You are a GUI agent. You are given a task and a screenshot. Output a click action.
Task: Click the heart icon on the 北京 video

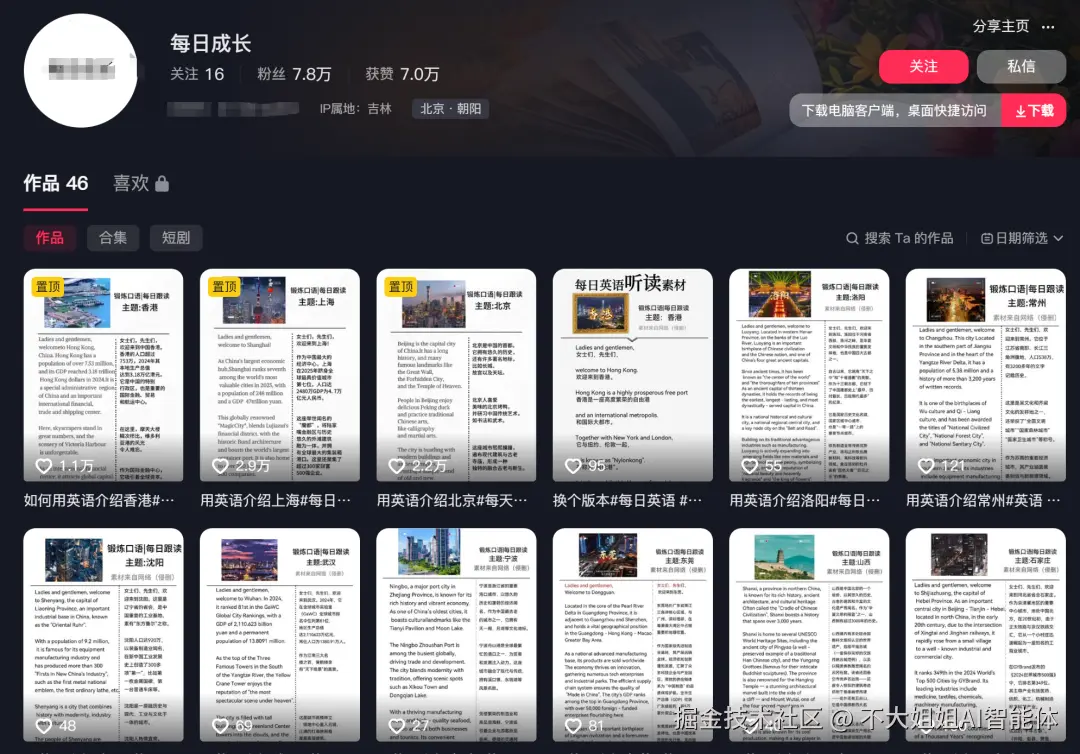pos(397,465)
